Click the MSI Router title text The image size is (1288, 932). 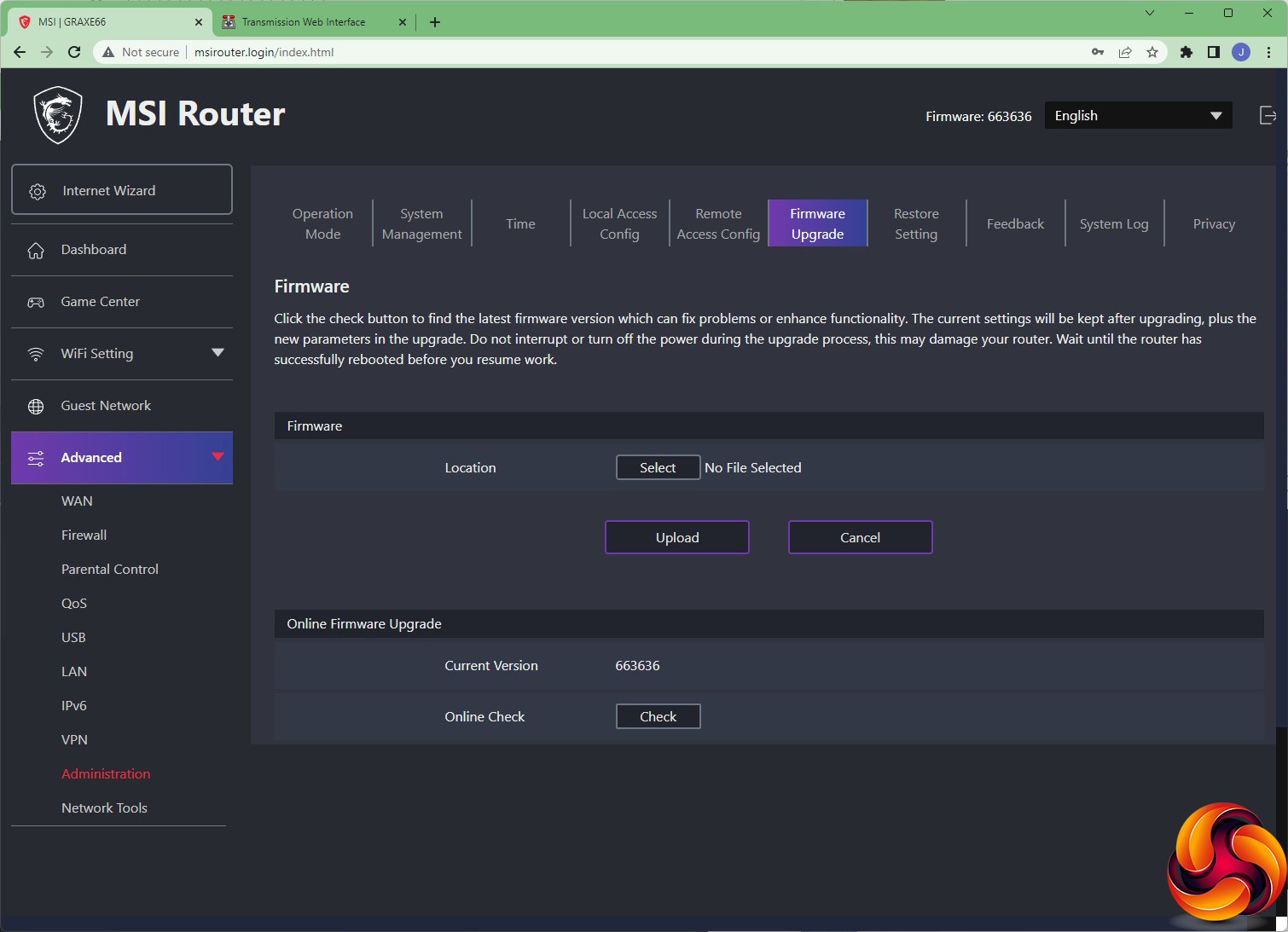tap(195, 113)
